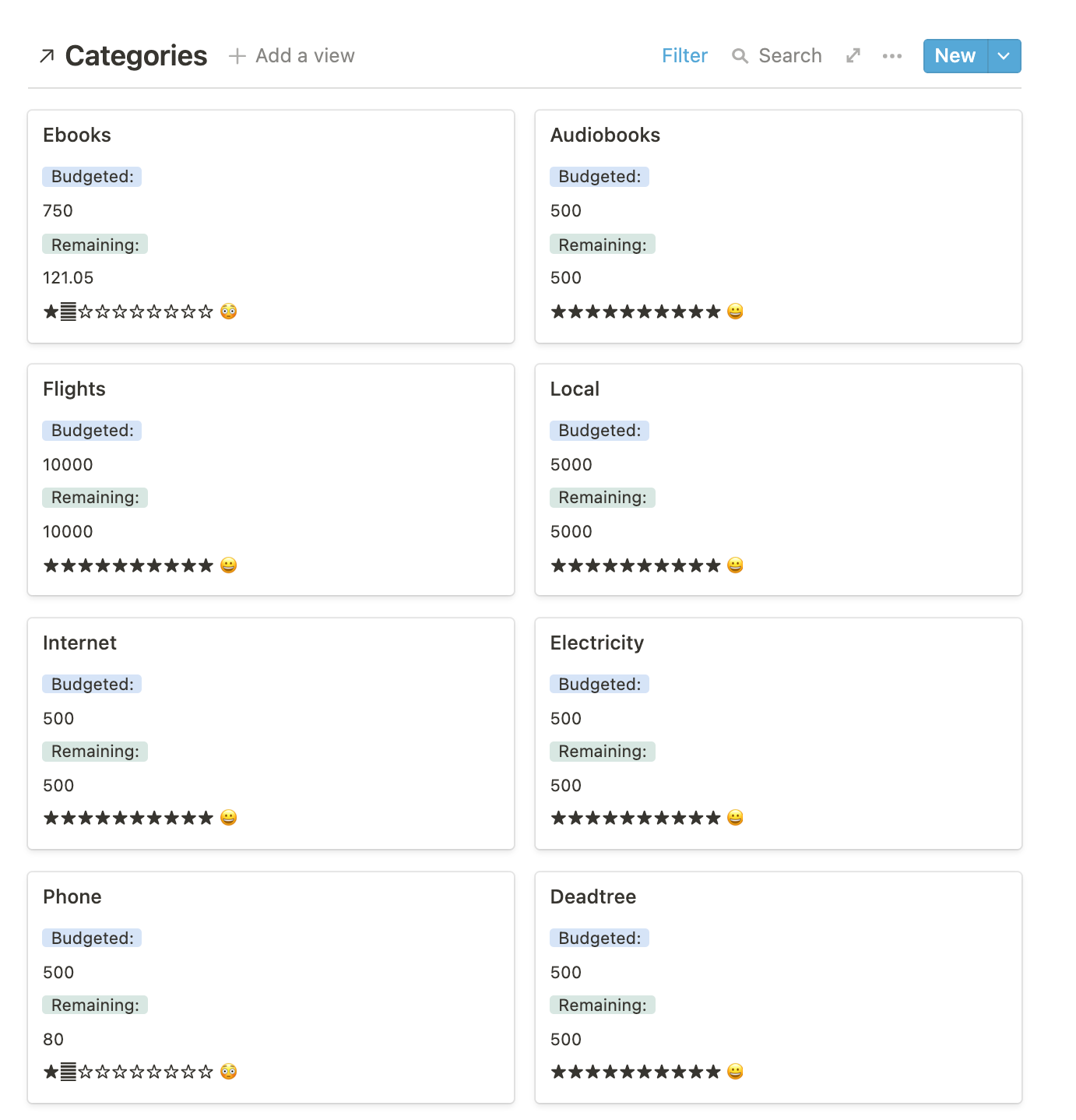This screenshot has height=1120, width=1076.
Task: Click the grinning emoji on Deadtree card
Action: click(735, 1072)
